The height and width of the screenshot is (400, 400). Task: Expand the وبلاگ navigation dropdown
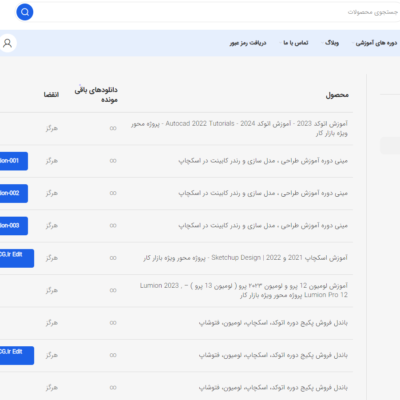click(330, 43)
